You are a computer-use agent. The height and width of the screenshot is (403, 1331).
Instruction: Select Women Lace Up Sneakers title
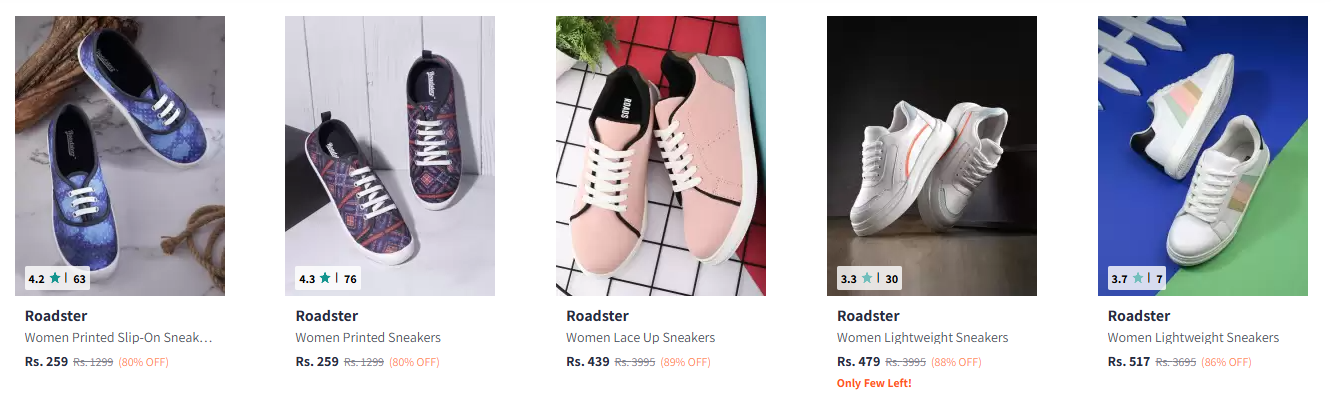[x=641, y=338]
